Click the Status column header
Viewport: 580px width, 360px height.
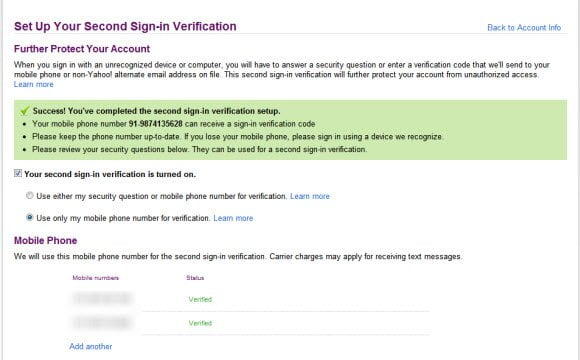click(195, 278)
